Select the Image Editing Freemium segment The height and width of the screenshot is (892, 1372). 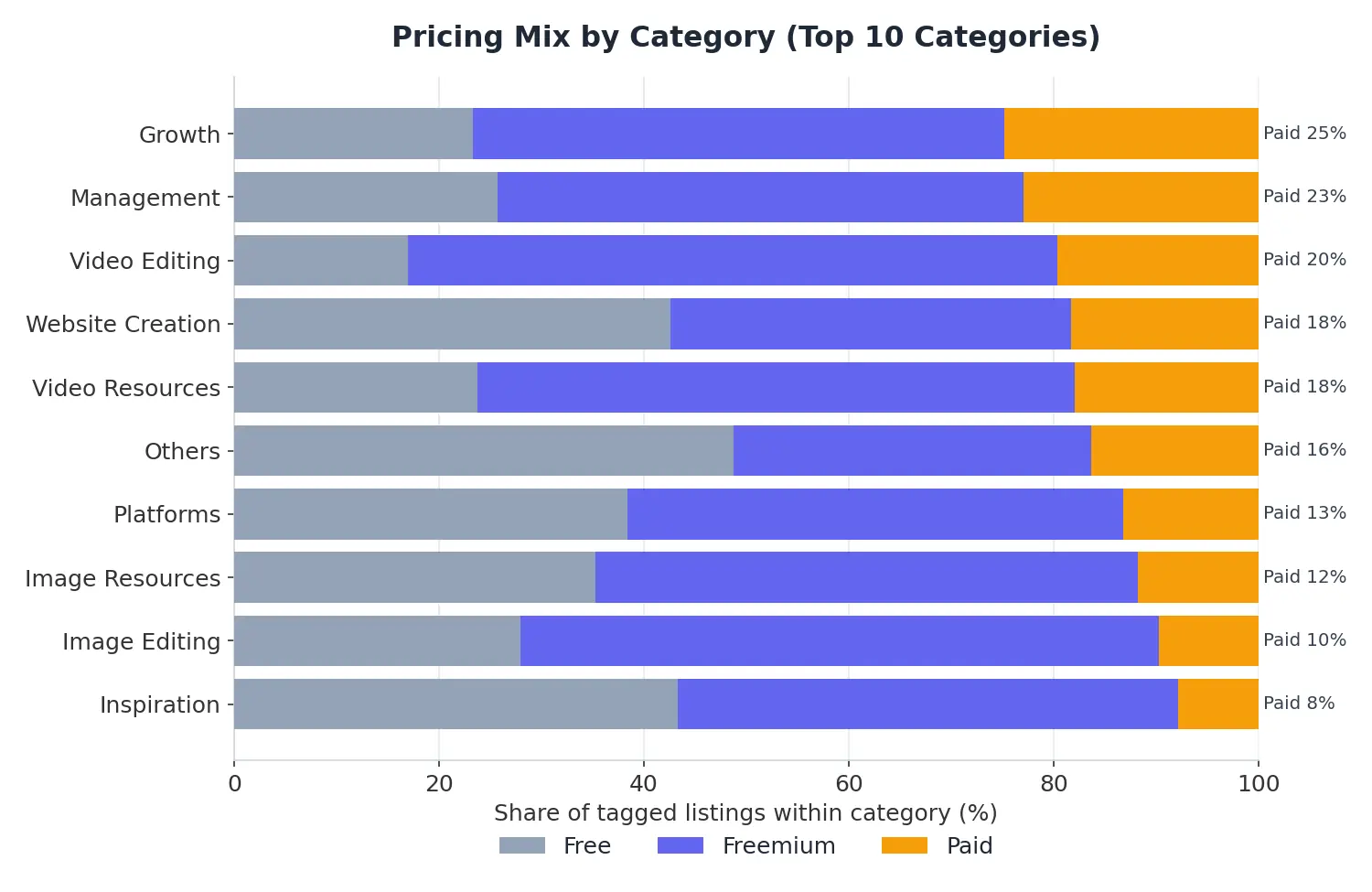pyautogui.click(x=840, y=641)
